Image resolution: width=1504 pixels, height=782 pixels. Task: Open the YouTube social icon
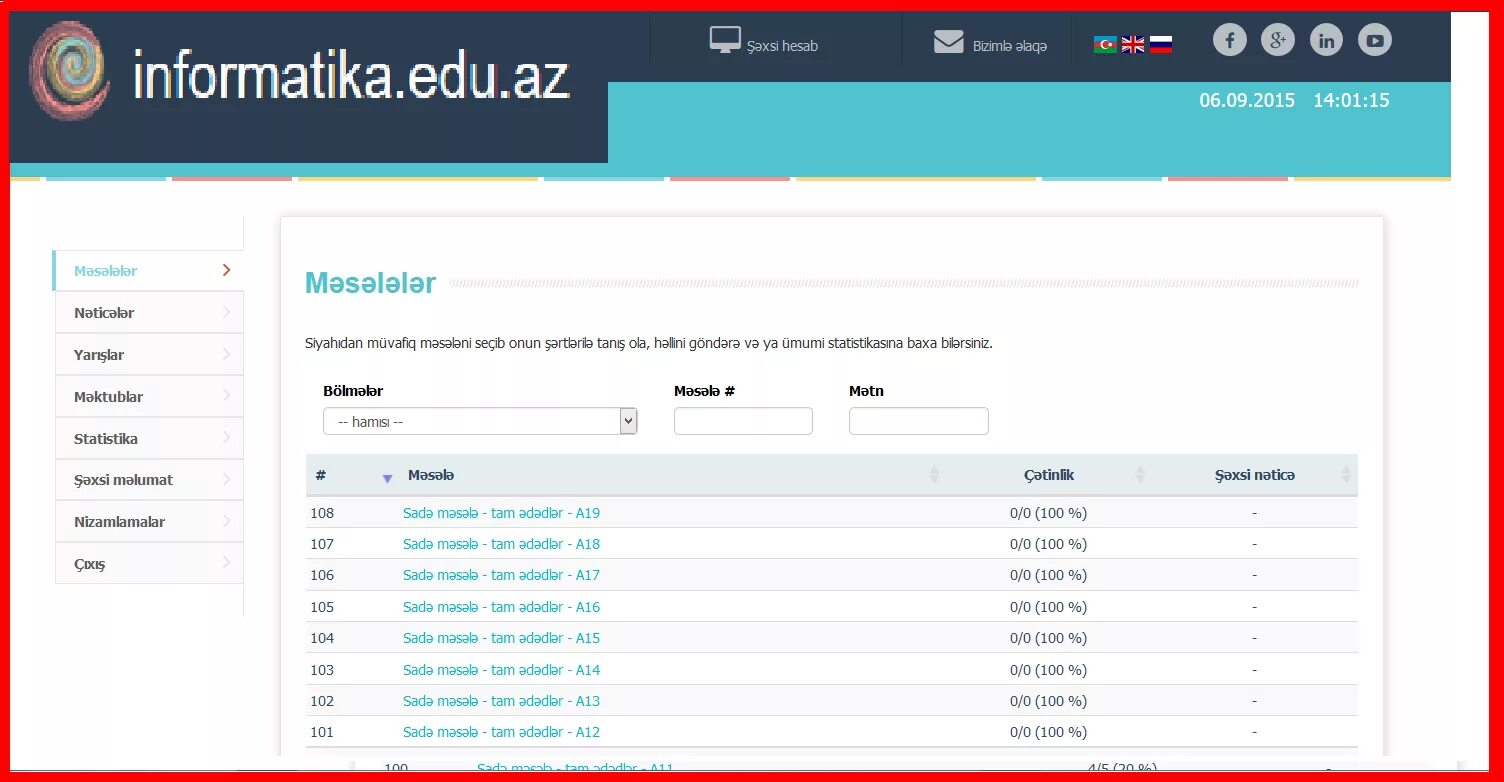(1375, 40)
